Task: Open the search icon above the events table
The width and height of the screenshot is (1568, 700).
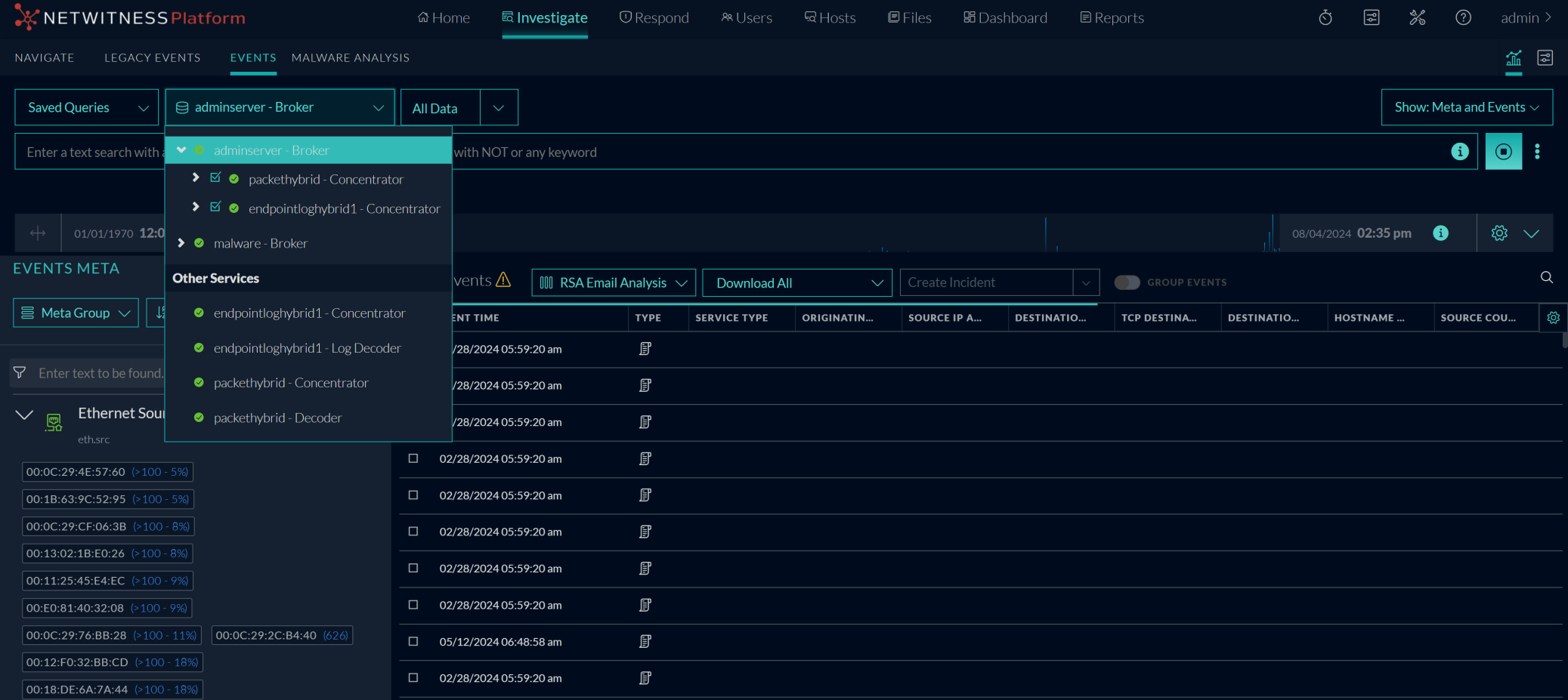Action: 1546,278
